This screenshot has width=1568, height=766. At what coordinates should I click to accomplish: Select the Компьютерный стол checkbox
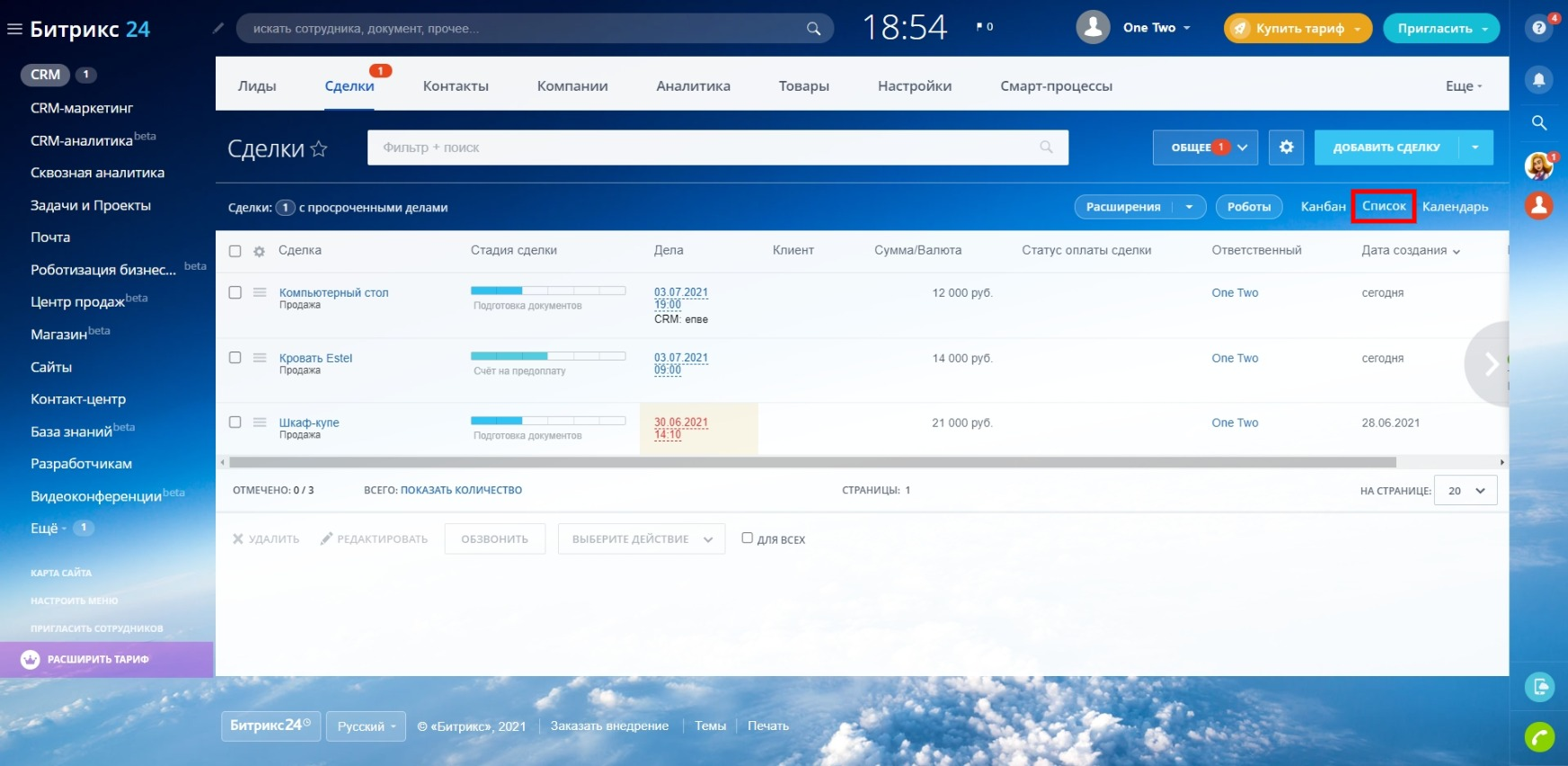(x=235, y=292)
